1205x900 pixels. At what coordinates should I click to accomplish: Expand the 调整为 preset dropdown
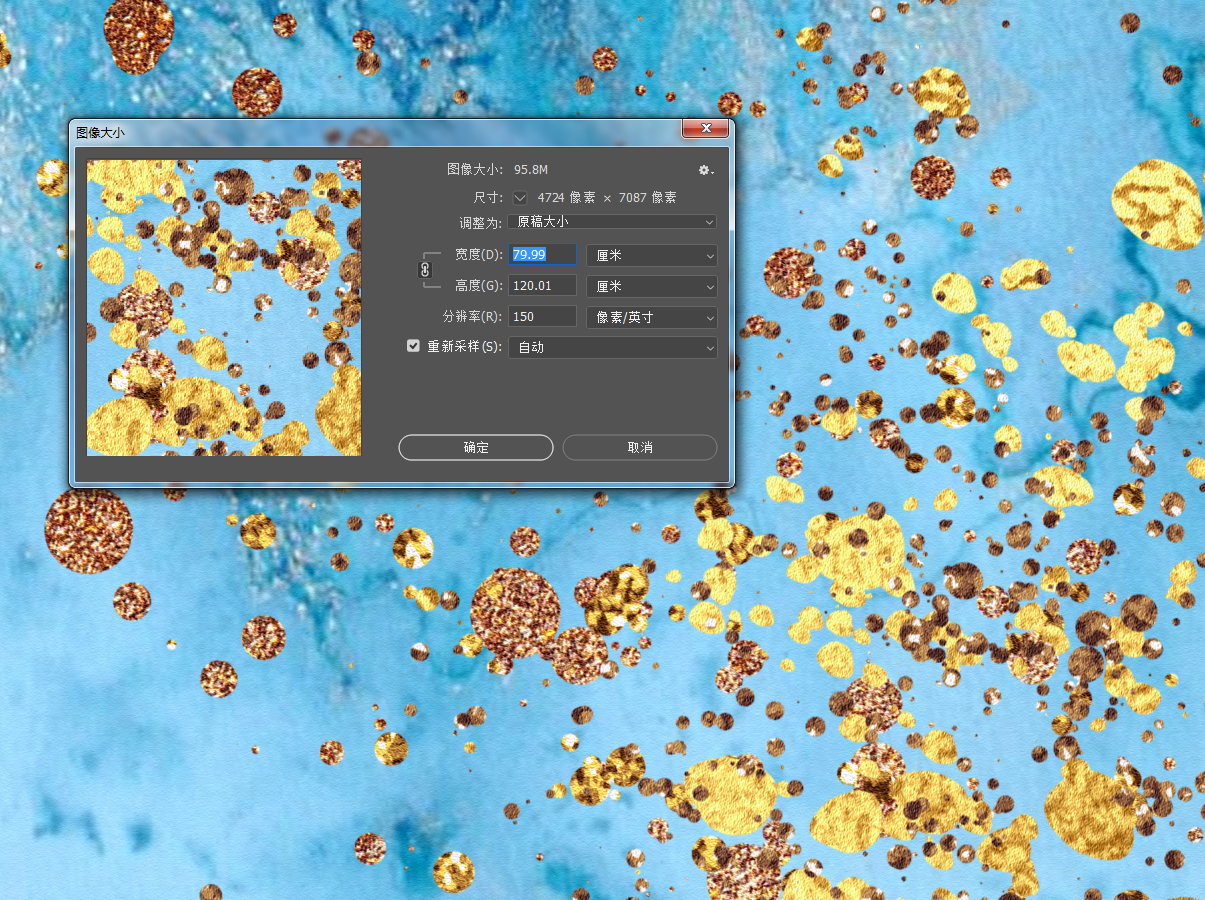(612, 221)
